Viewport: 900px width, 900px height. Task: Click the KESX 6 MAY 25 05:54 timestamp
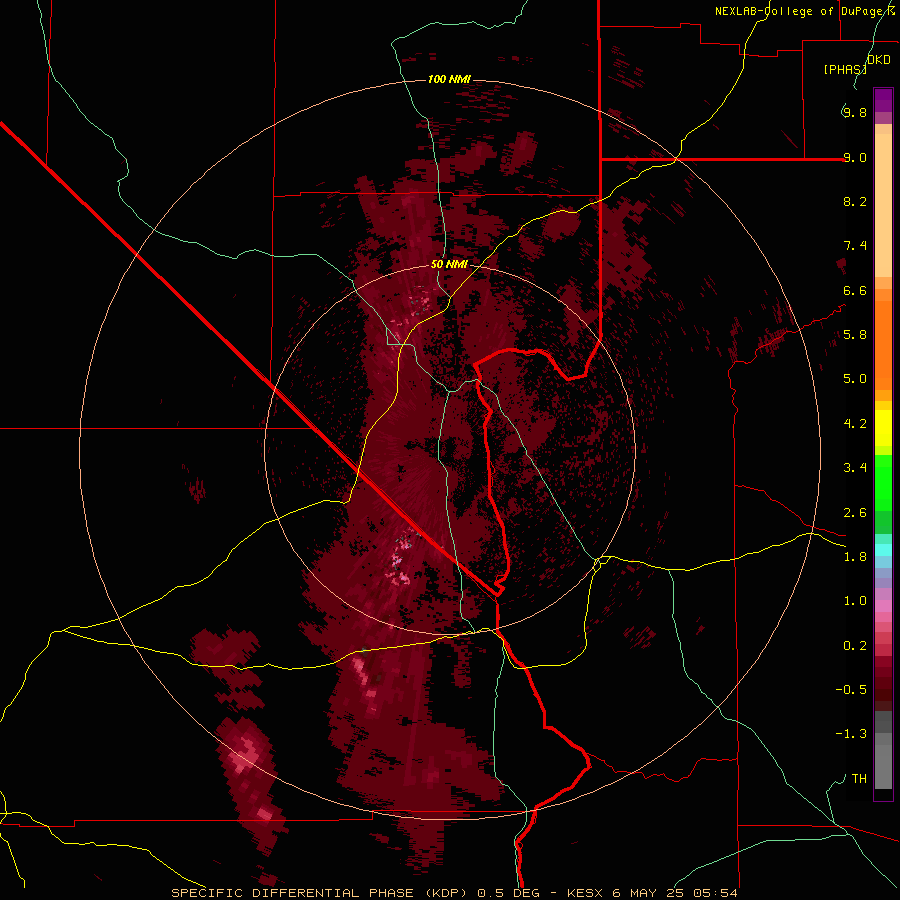pyautogui.click(x=652, y=893)
